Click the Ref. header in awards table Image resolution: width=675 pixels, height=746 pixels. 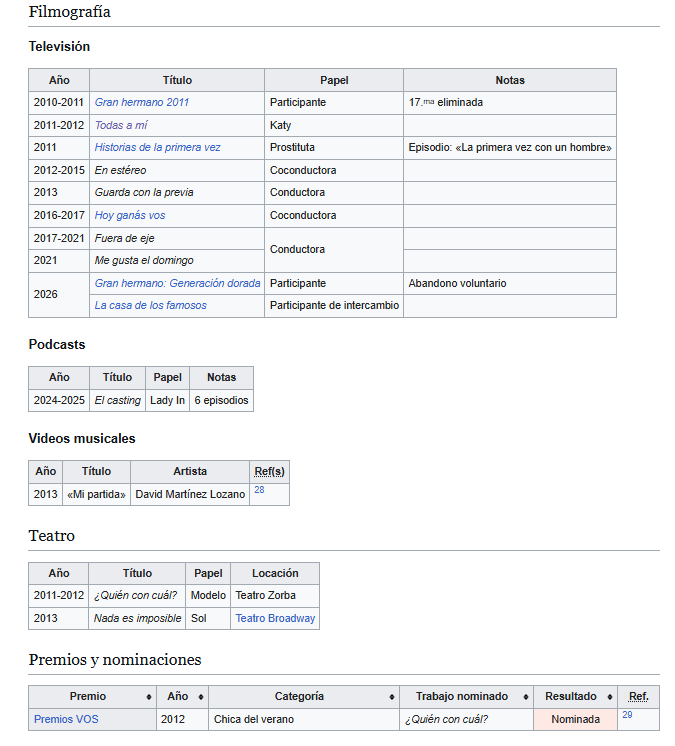tap(638, 697)
